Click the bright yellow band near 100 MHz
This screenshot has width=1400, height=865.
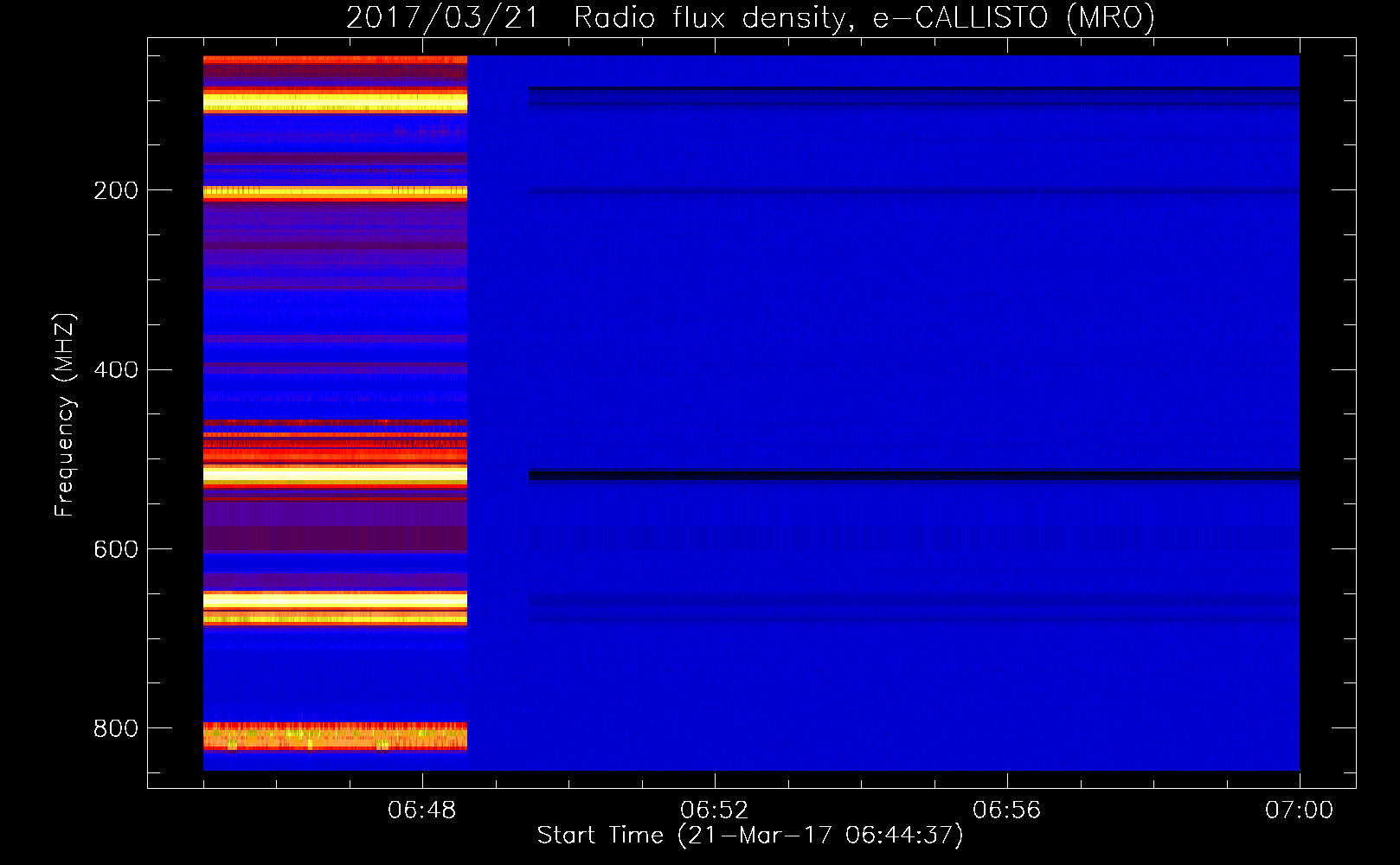click(x=335, y=102)
